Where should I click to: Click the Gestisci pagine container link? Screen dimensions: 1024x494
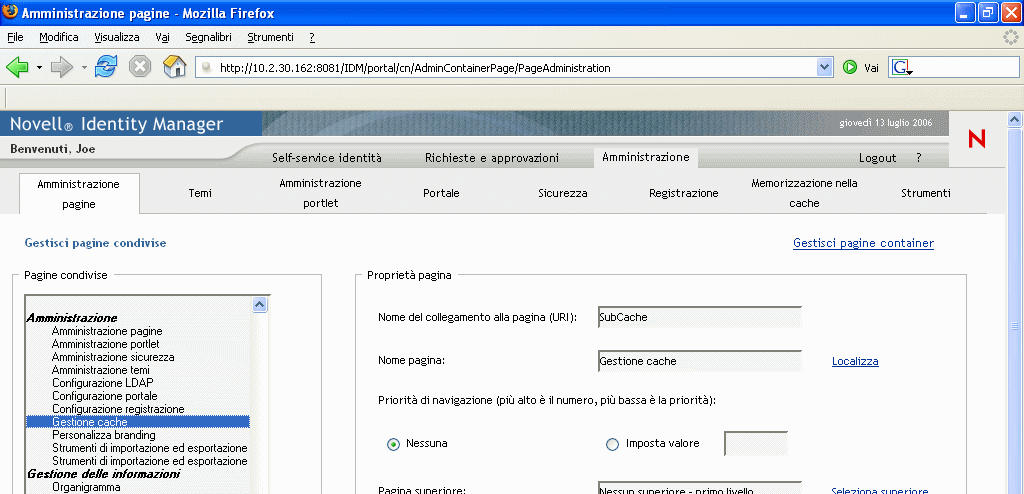(863, 243)
